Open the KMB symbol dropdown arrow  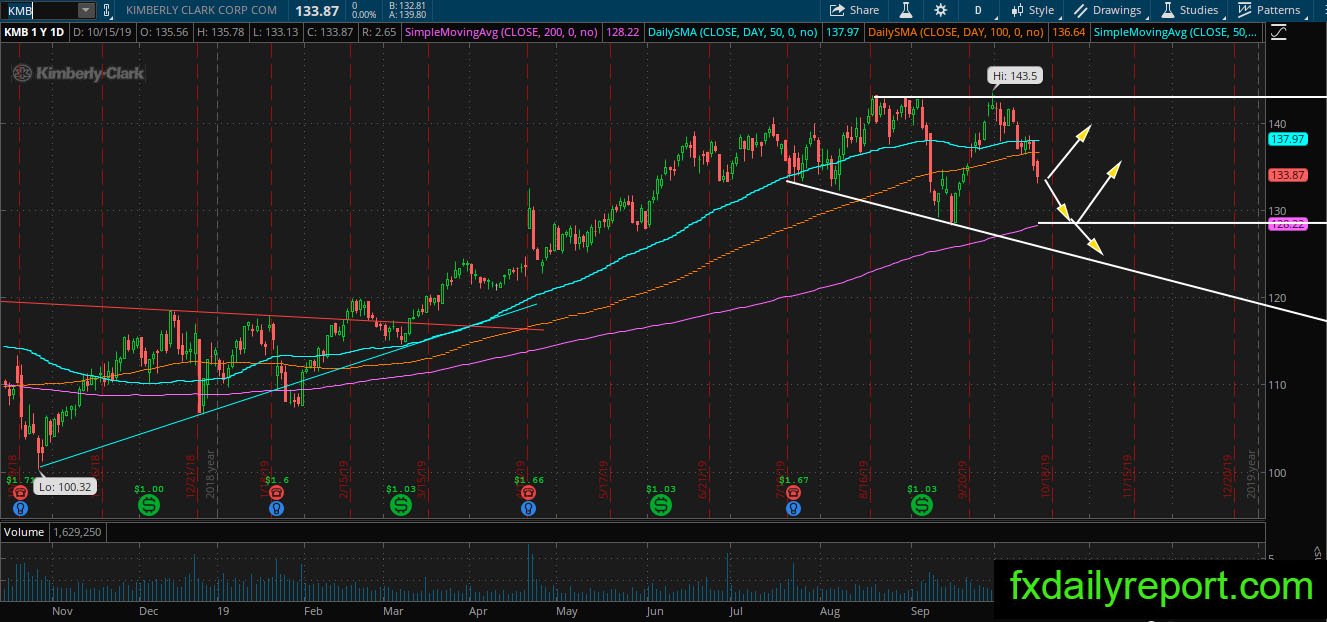(85, 10)
